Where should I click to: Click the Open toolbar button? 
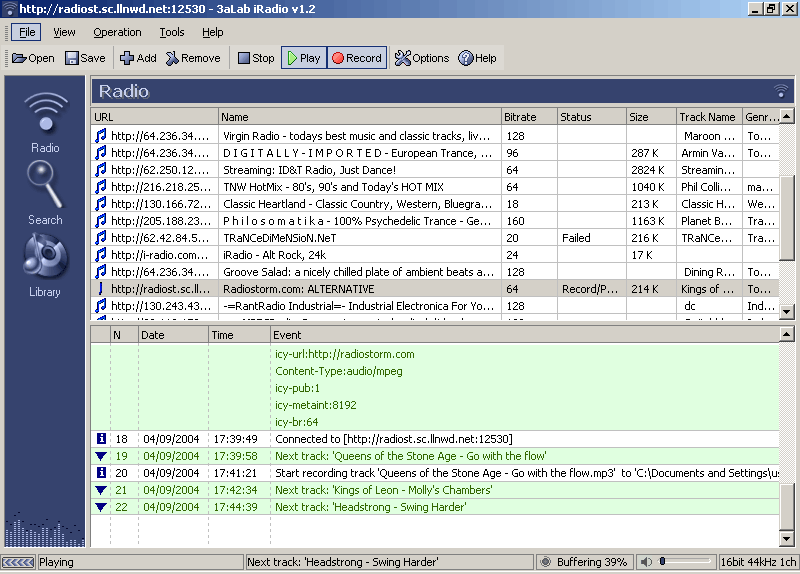coord(33,58)
